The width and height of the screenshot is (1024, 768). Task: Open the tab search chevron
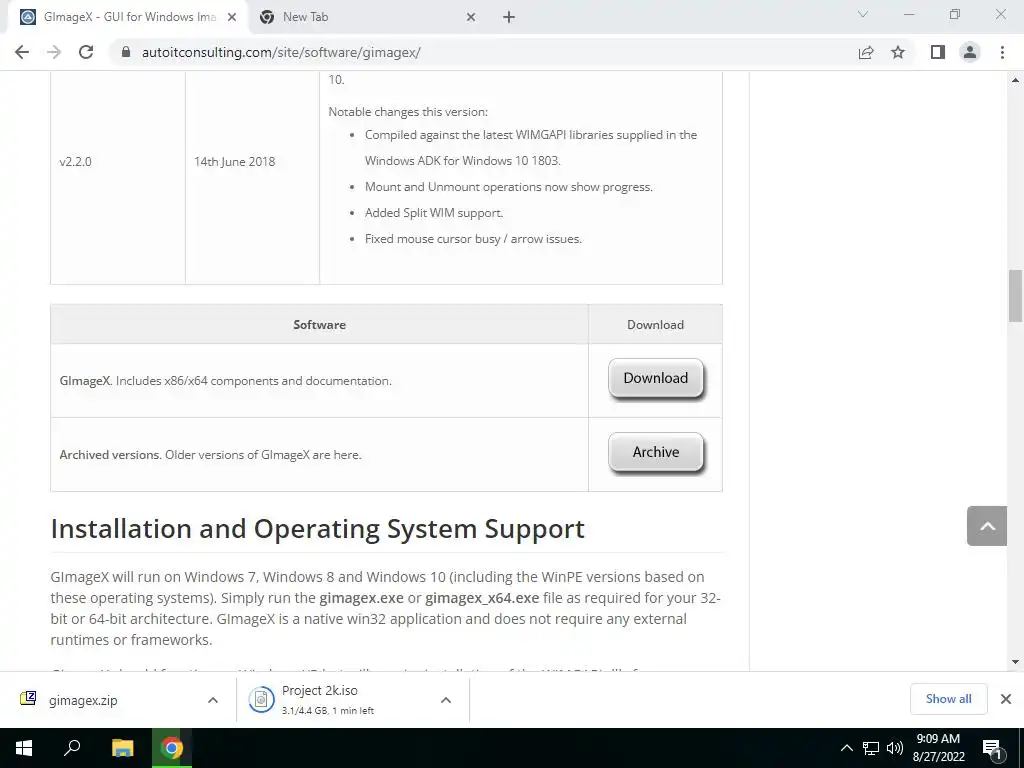863,14
